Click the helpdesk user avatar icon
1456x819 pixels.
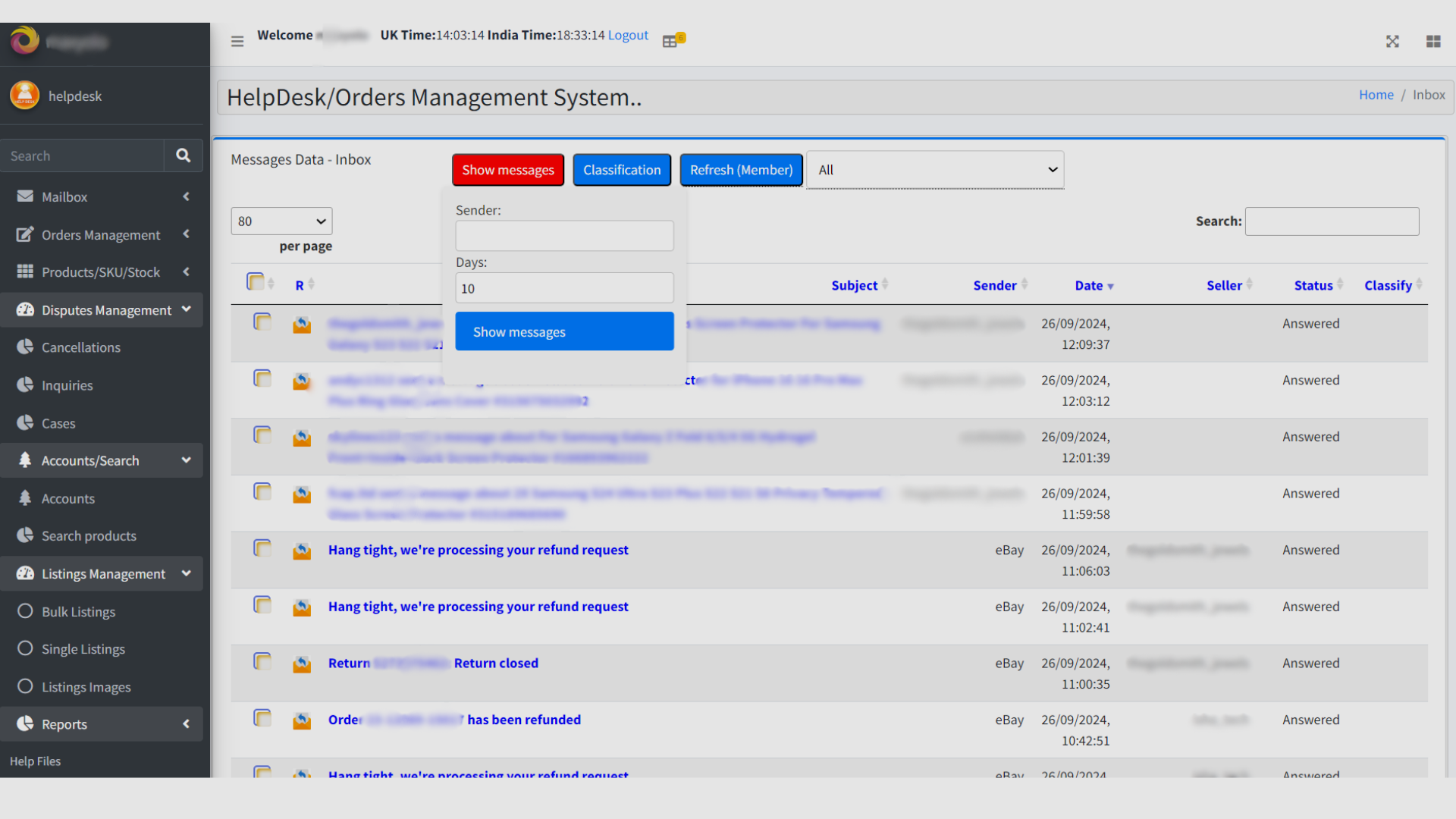tap(24, 96)
